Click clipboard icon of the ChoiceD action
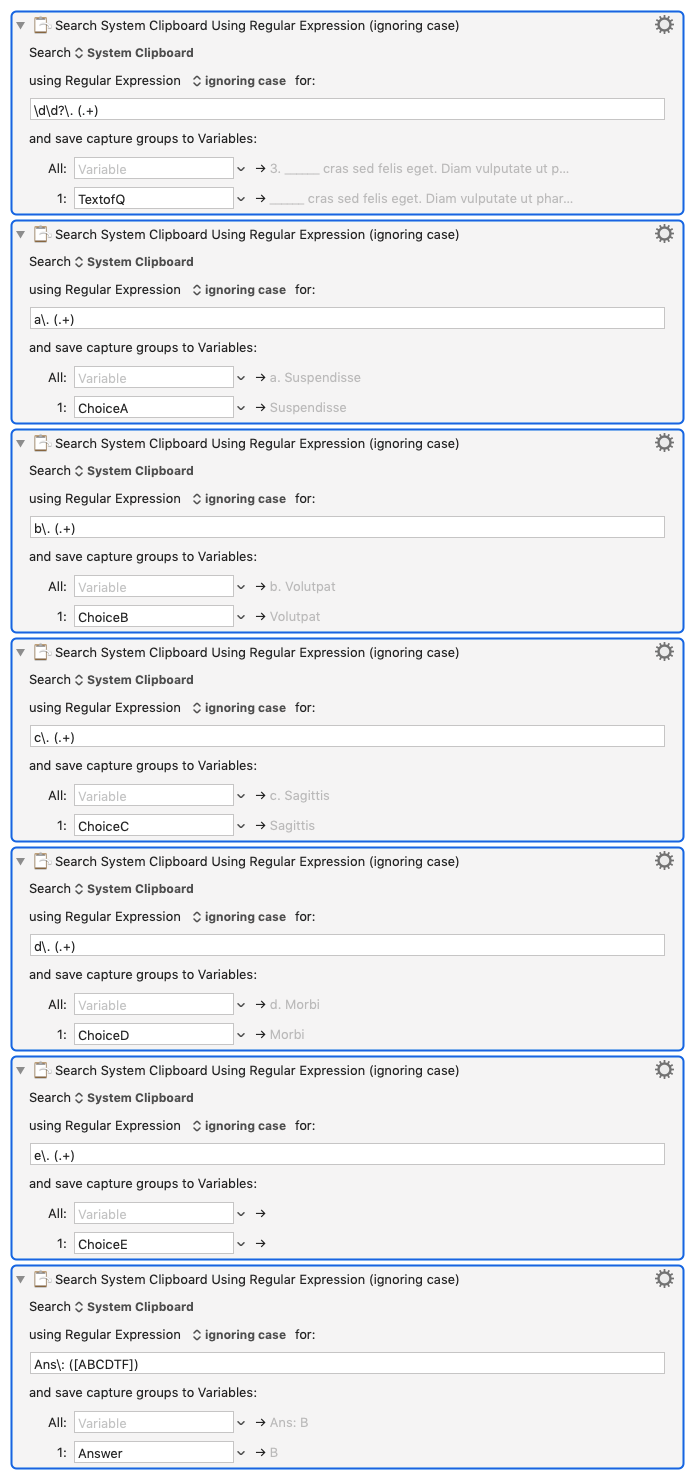This screenshot has width=695, height=1483. tap(41, 861)
